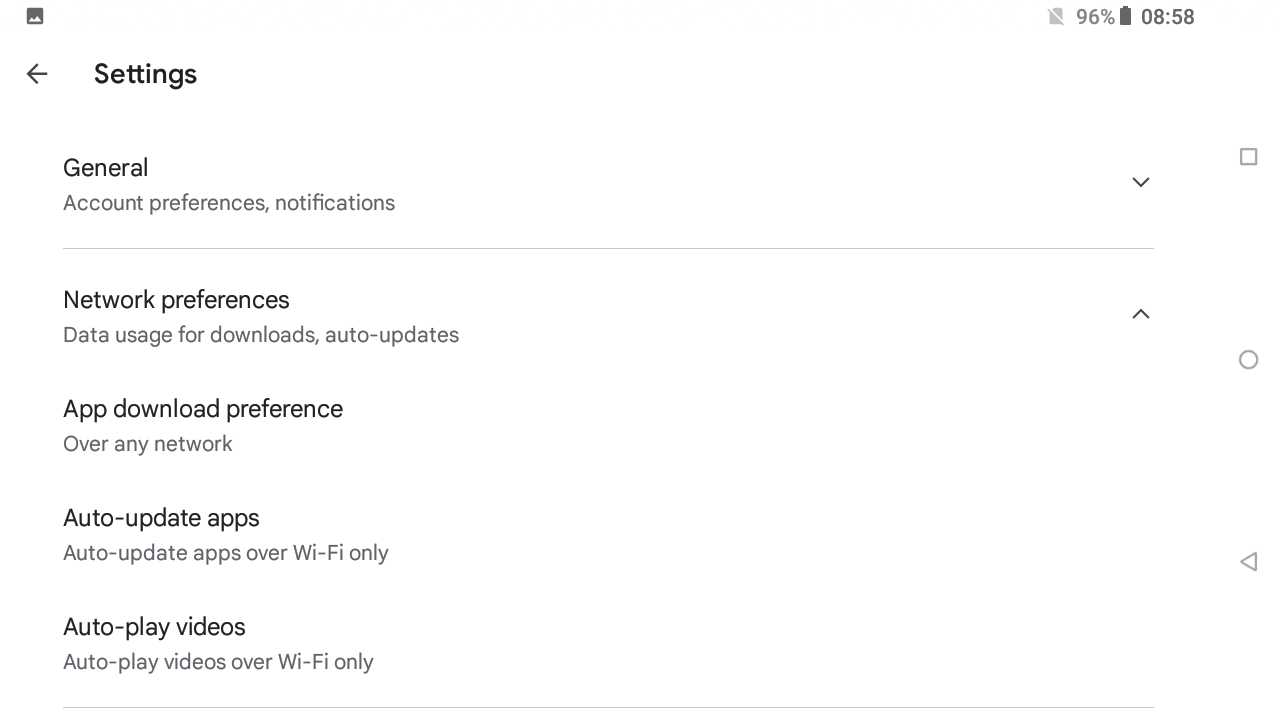Tap 'Over any network' subtitle
1280x720 pixels.
[148, 444]
